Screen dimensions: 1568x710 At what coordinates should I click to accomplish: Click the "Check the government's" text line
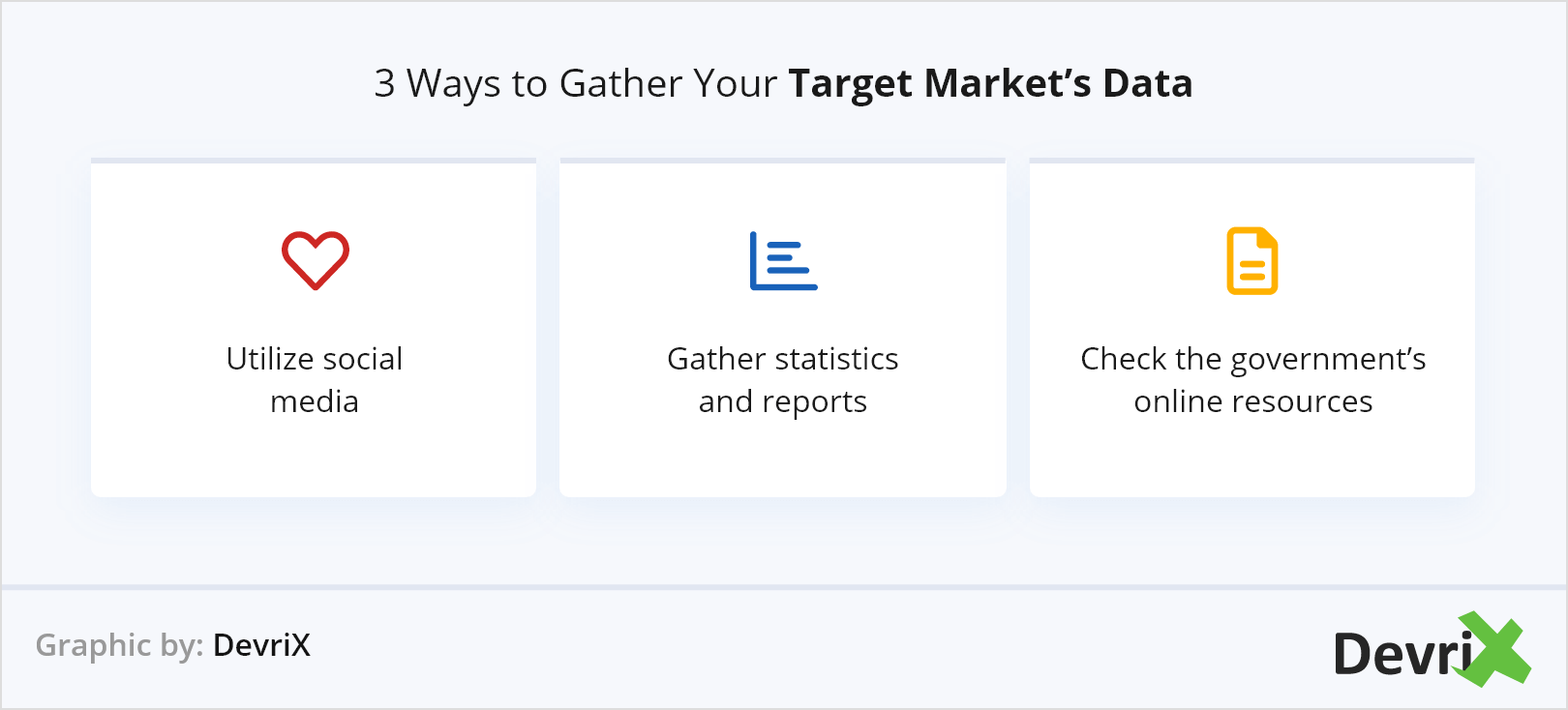[1252, 359]
